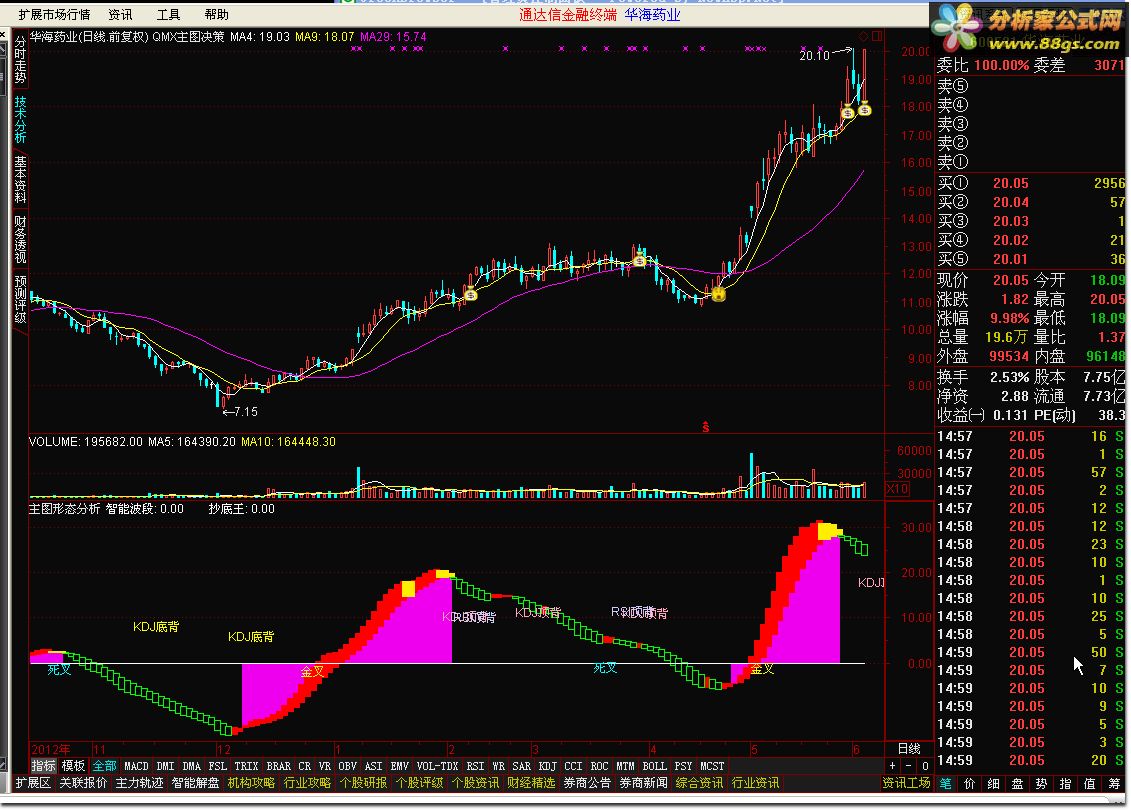Viewport: 1131px width, 810px height.
Task: Apply the BOLL indicator
Action: [x=654, y=766]
